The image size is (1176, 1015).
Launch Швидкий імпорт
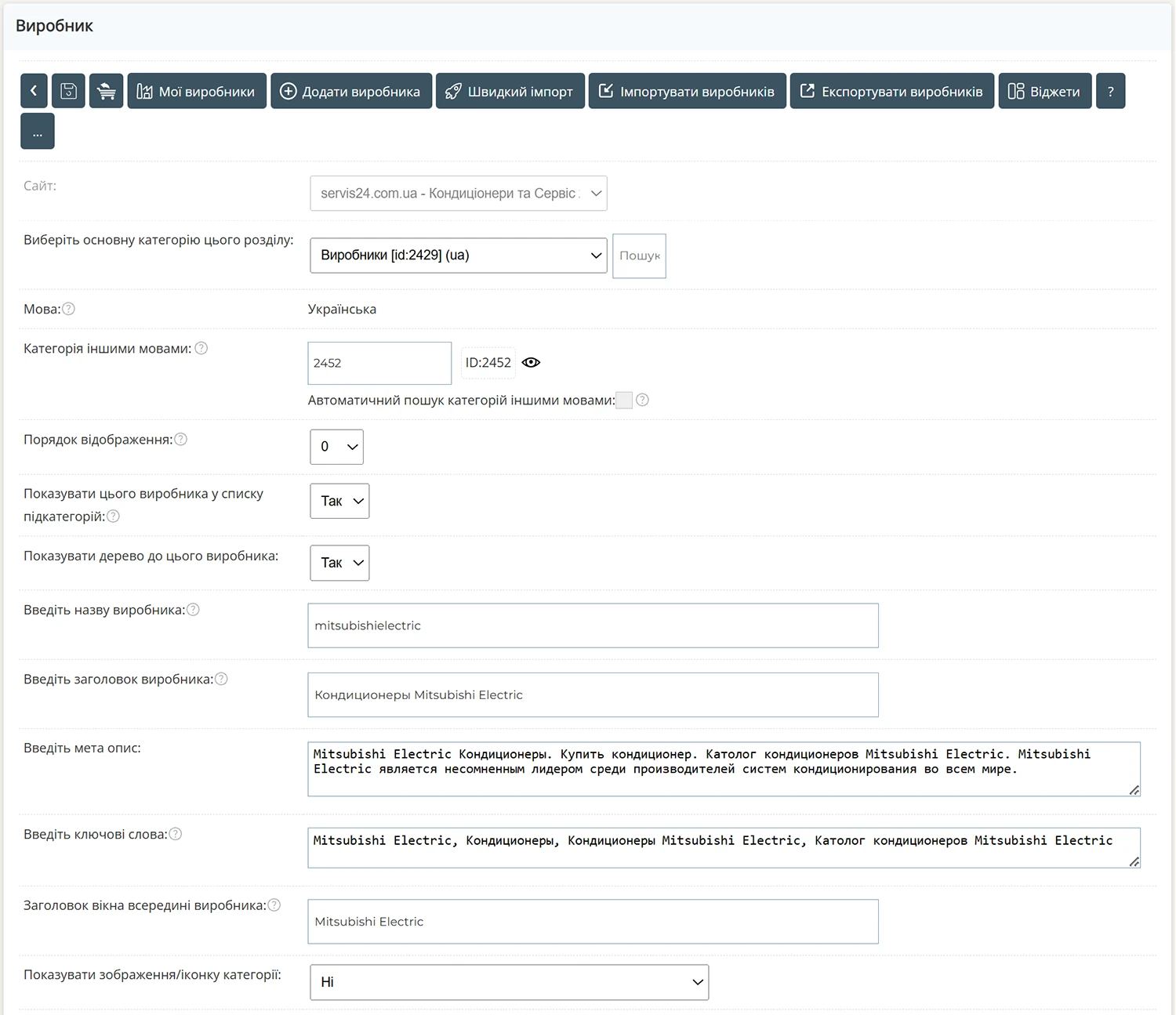click(x=510, y=91)
